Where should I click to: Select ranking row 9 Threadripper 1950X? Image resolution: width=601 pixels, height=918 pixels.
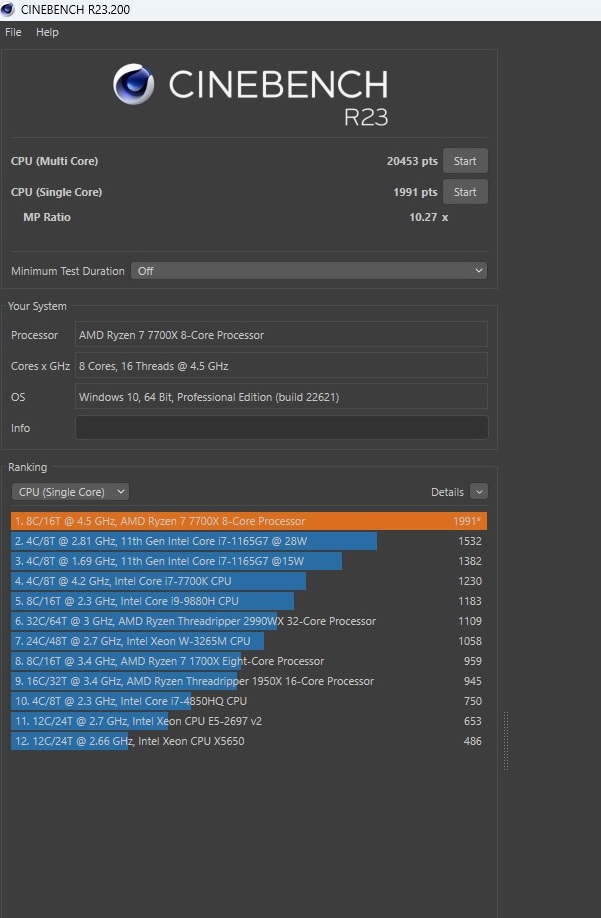coord(249,681)
